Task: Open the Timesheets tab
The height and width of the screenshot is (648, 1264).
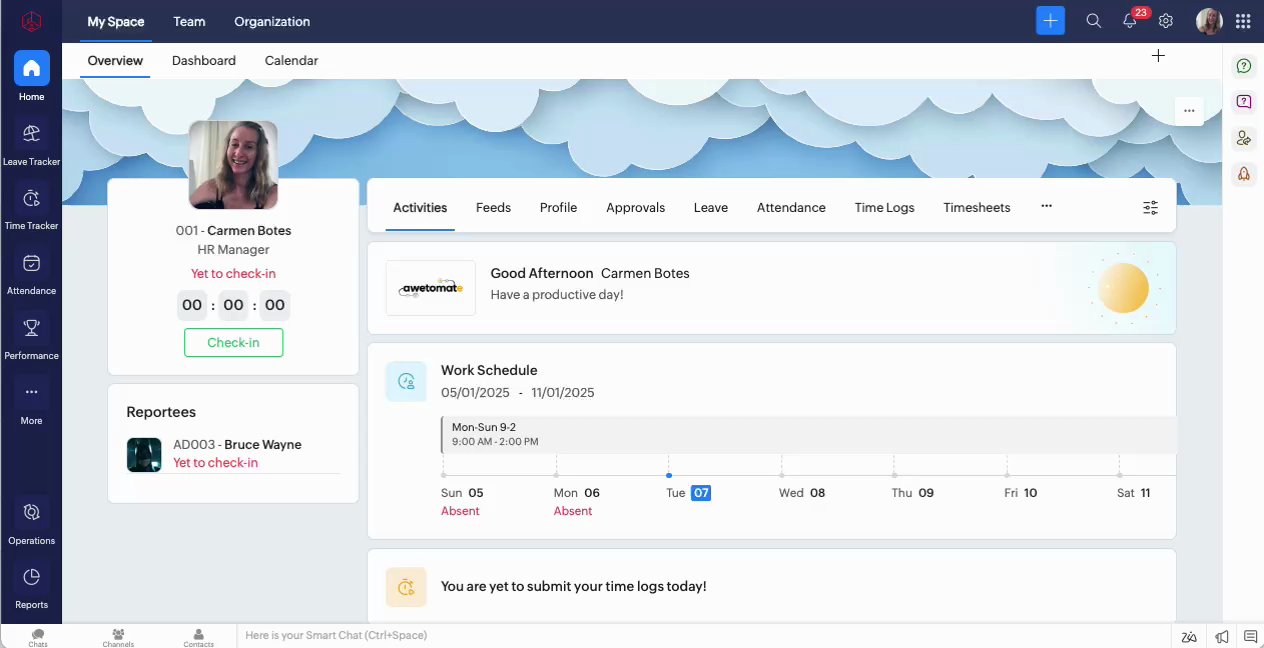Action: click(977, 207)
